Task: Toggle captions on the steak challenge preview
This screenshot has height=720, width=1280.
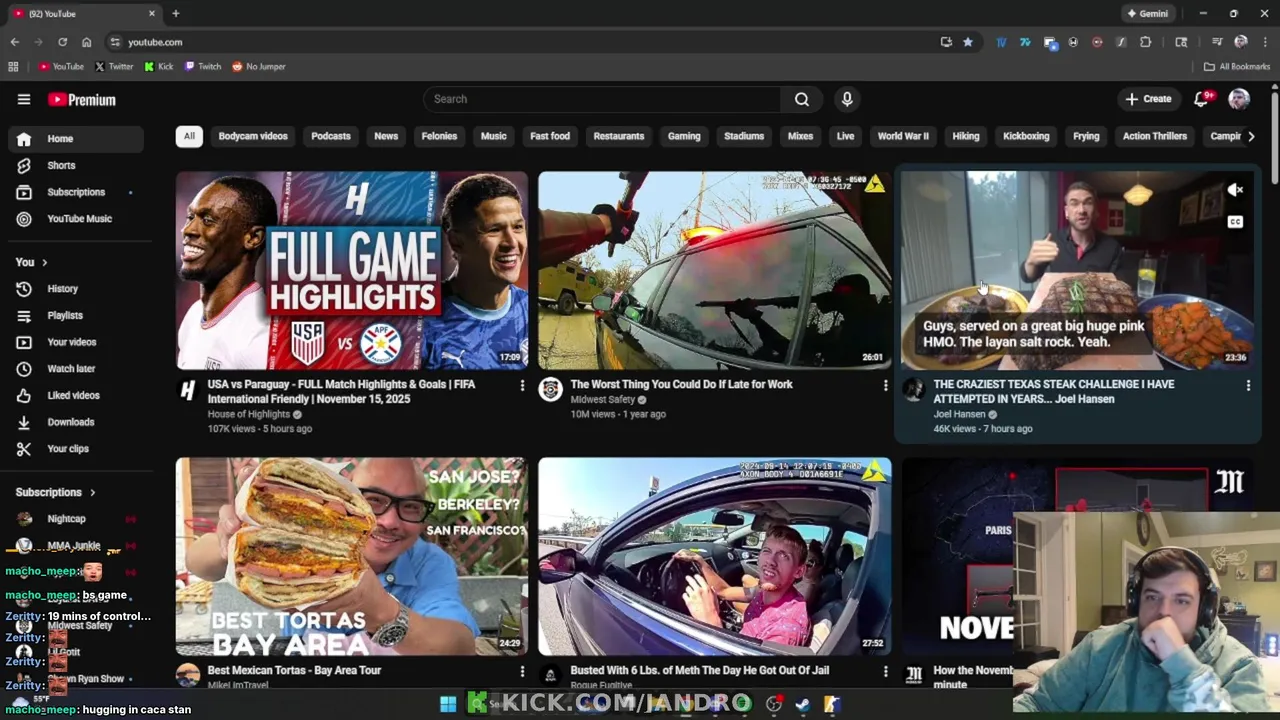Action: (1235, 222)
